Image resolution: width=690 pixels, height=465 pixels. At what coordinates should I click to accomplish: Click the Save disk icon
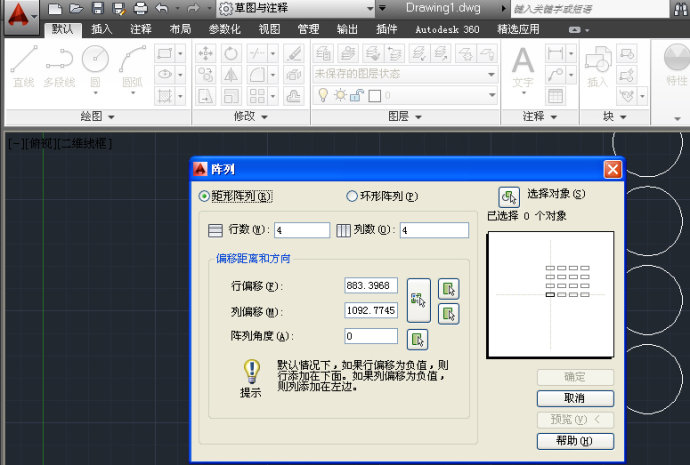coord(98,8)
